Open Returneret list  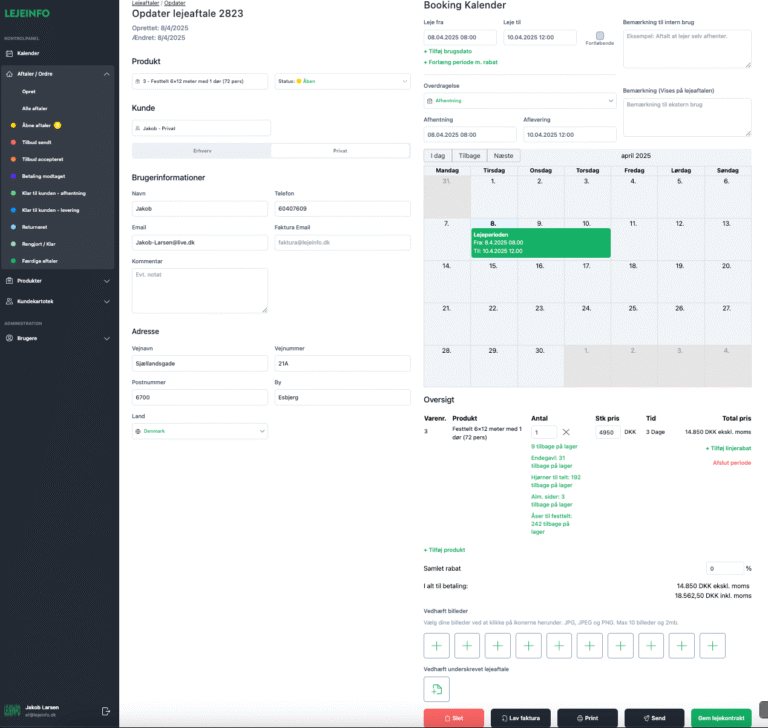pos(34,227)
